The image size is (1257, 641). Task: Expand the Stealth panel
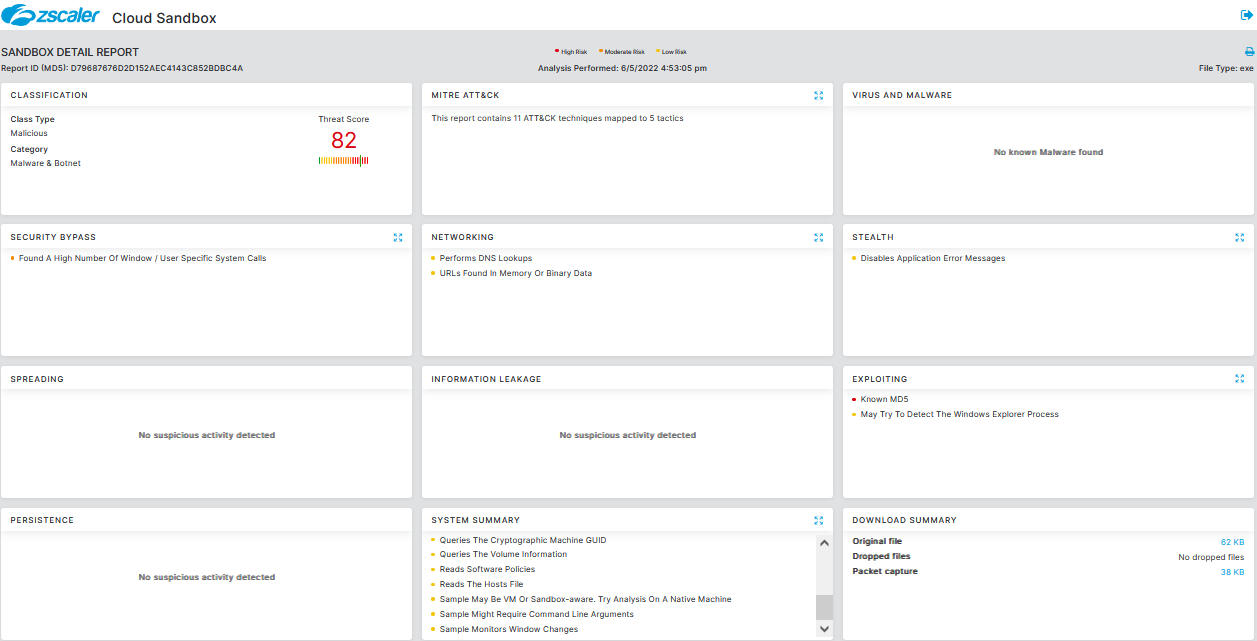click(x=1240, y=237)
